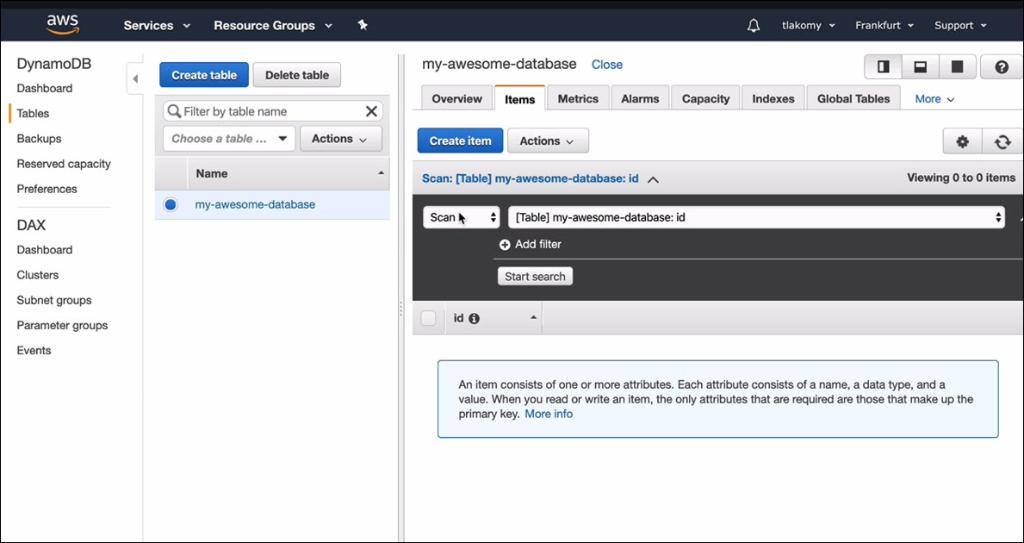Viewport: 1024px width, 543px height.
Task: Open Subnet groups in the sidebar
Action: [54, 300]
